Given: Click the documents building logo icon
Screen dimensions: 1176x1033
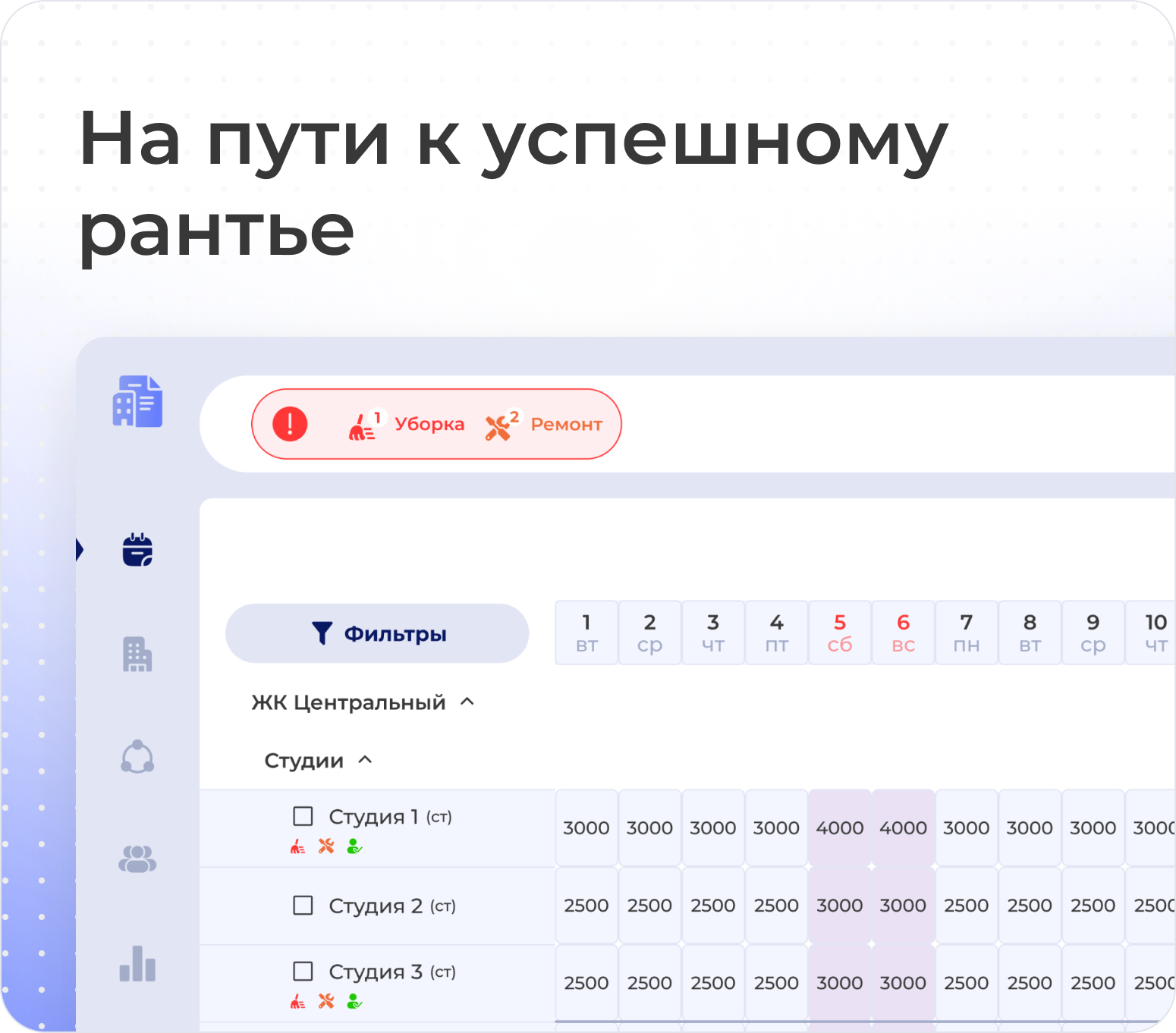Looking at the screenshot, I should (x=137, y=401).
